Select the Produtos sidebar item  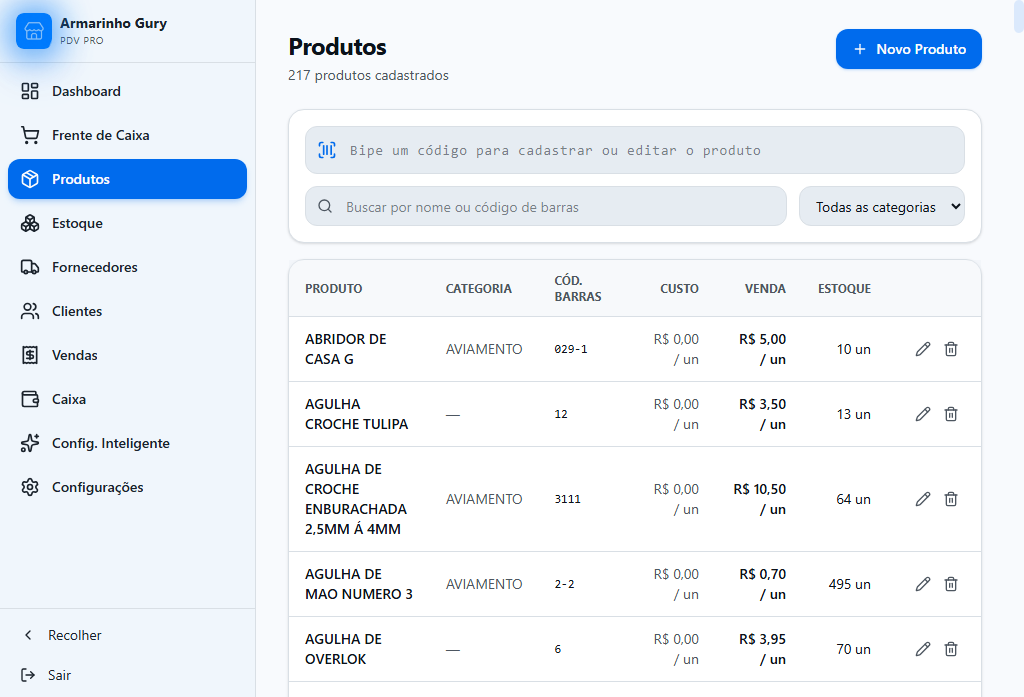127,179
